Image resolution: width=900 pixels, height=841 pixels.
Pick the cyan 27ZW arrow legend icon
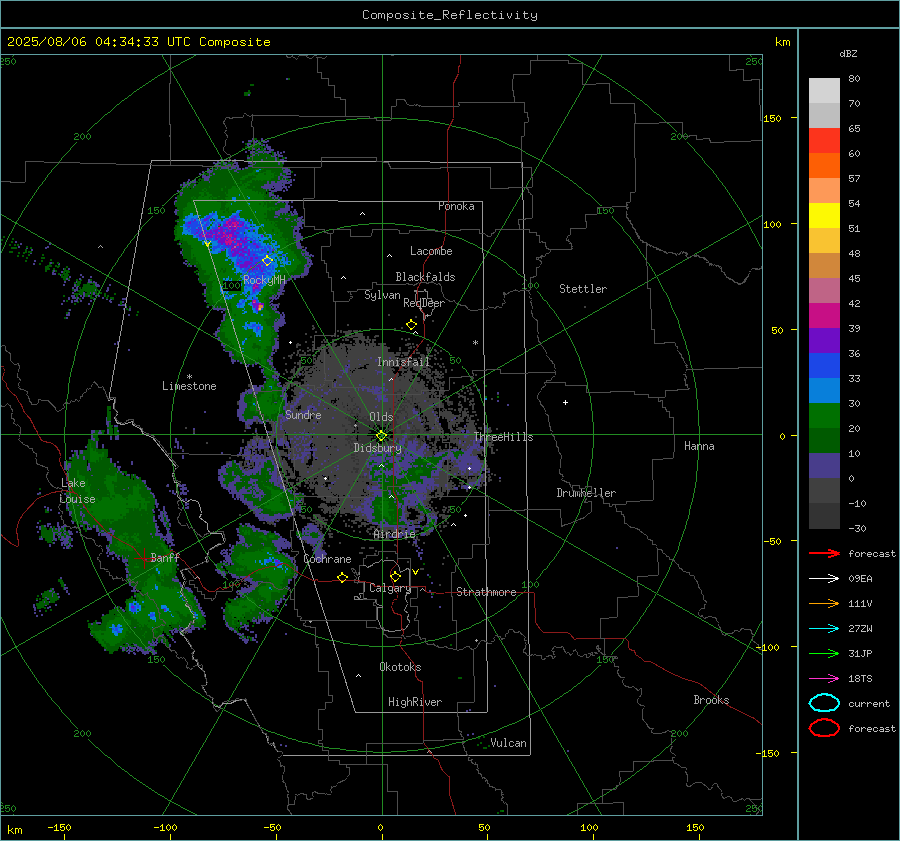point(824,629)
